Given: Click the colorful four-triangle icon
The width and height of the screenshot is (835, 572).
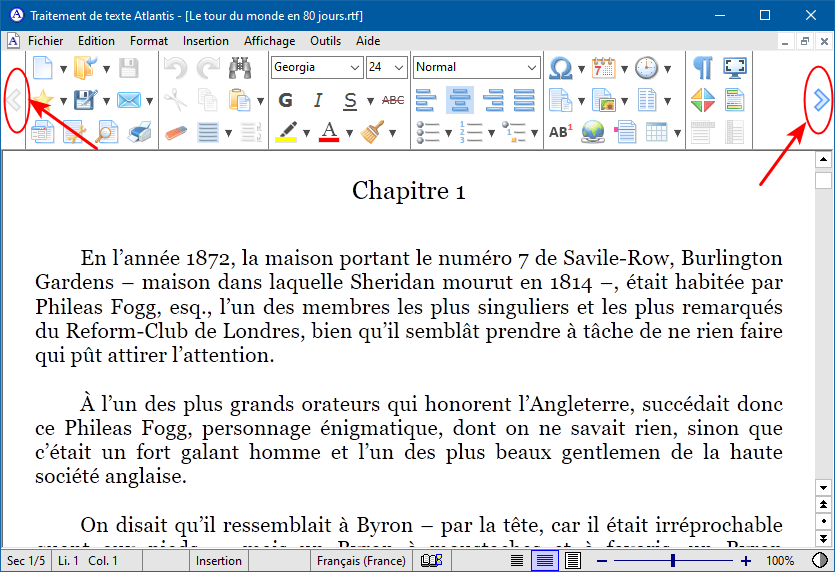Looking at the screenshot, I should 703,100.
